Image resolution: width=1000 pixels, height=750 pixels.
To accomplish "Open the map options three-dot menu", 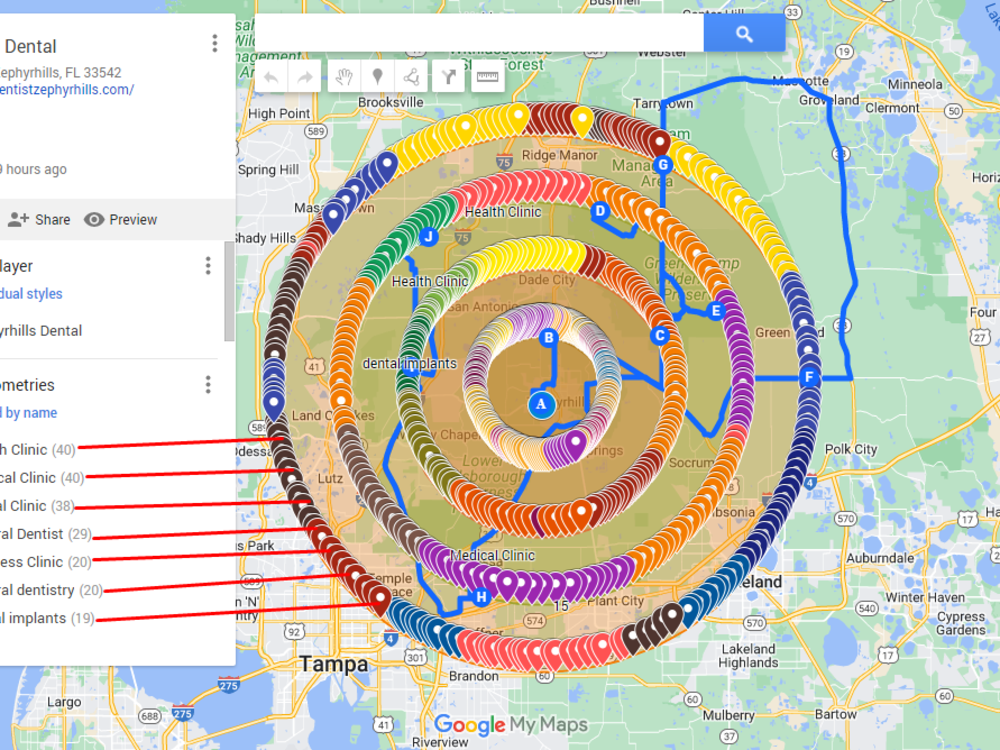I will [x=213, y=43].
